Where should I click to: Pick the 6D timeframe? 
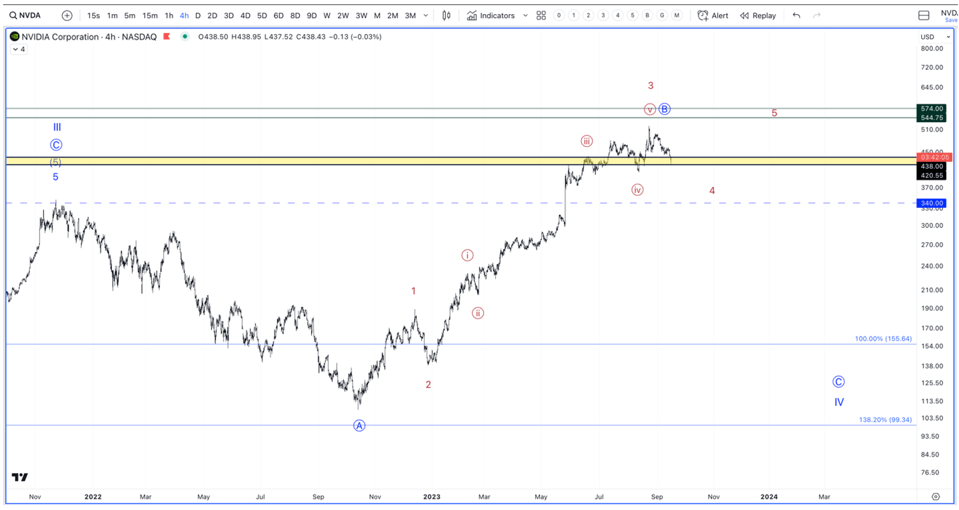click(x=278, y=15)
